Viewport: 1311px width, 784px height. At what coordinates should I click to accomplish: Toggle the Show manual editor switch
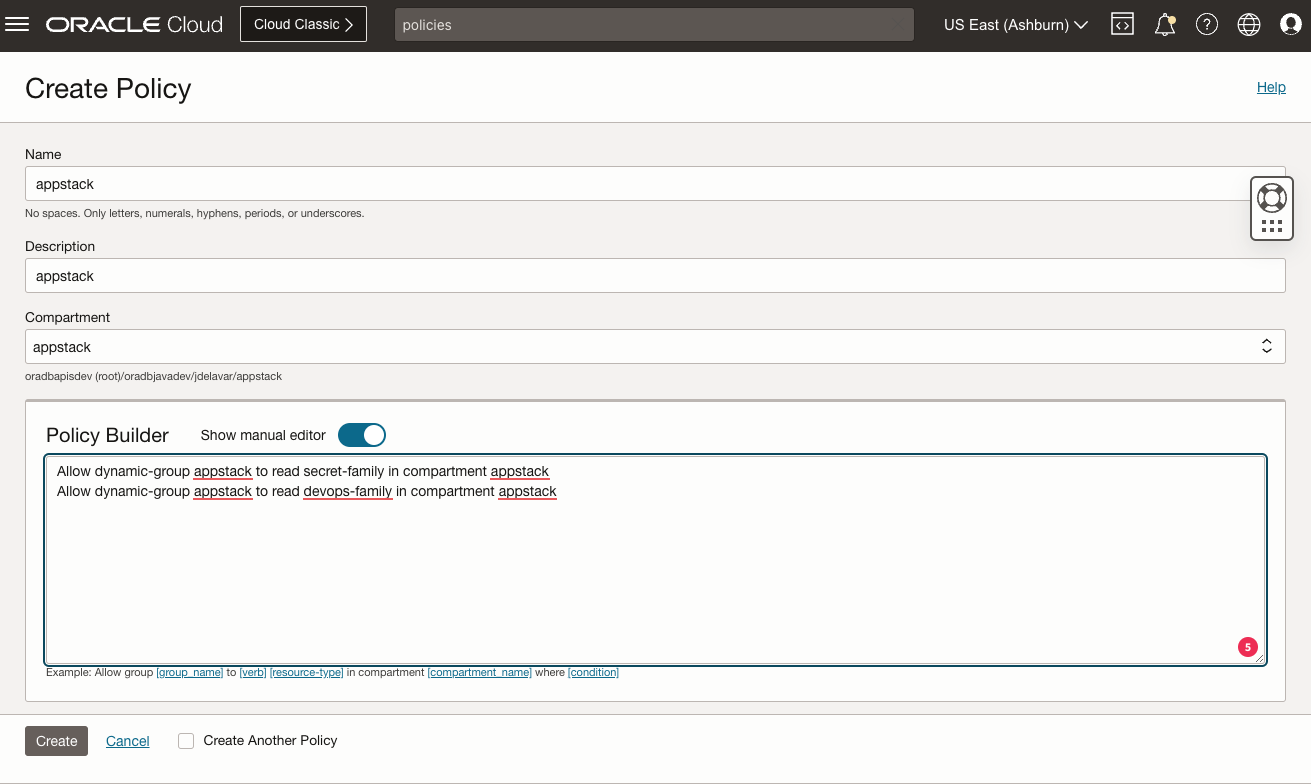tap(361, 435)
